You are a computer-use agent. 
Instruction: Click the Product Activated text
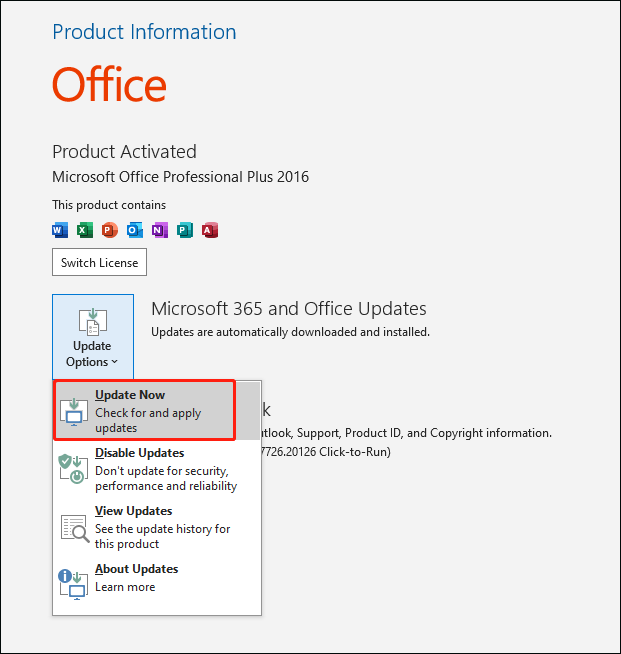coord(124,152)
